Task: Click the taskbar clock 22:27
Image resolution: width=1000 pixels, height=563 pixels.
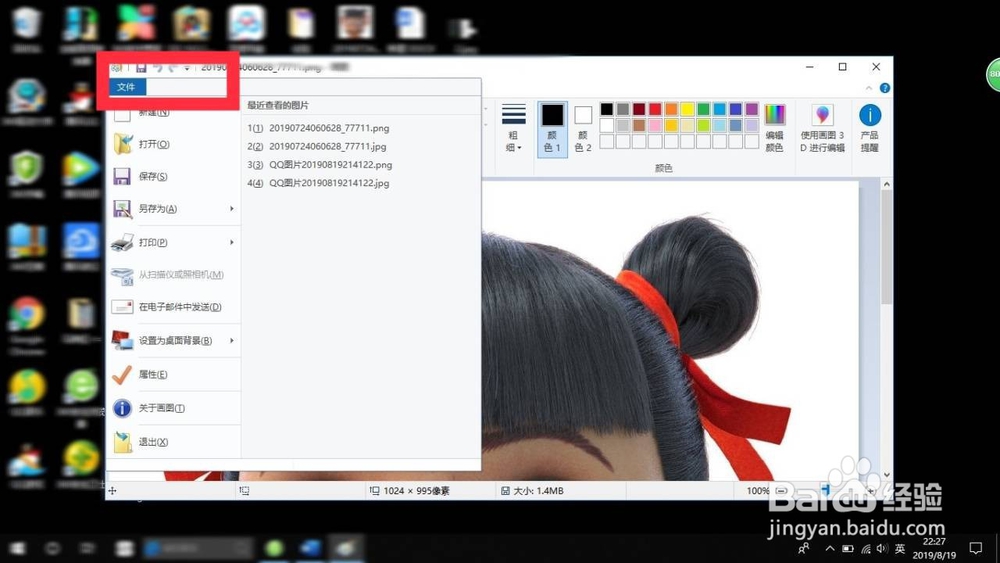Action: click(x=934, y=542)
